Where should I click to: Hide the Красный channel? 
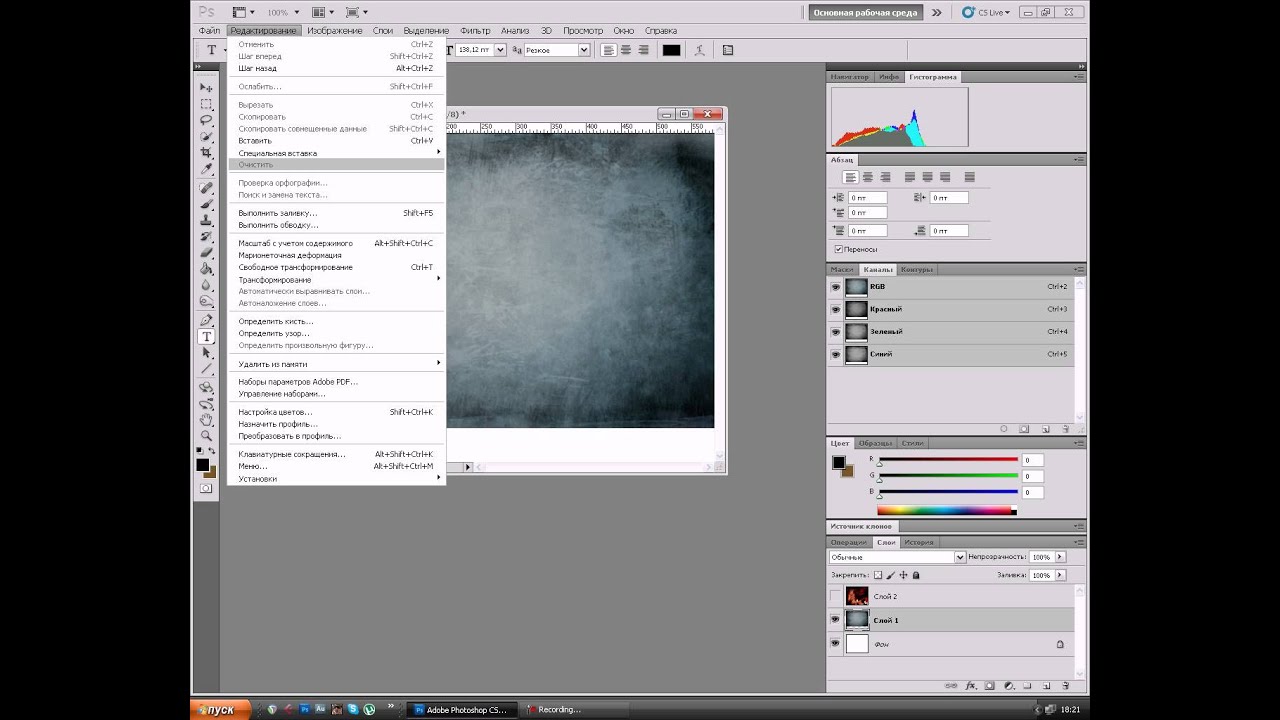(x=836, y=309)
